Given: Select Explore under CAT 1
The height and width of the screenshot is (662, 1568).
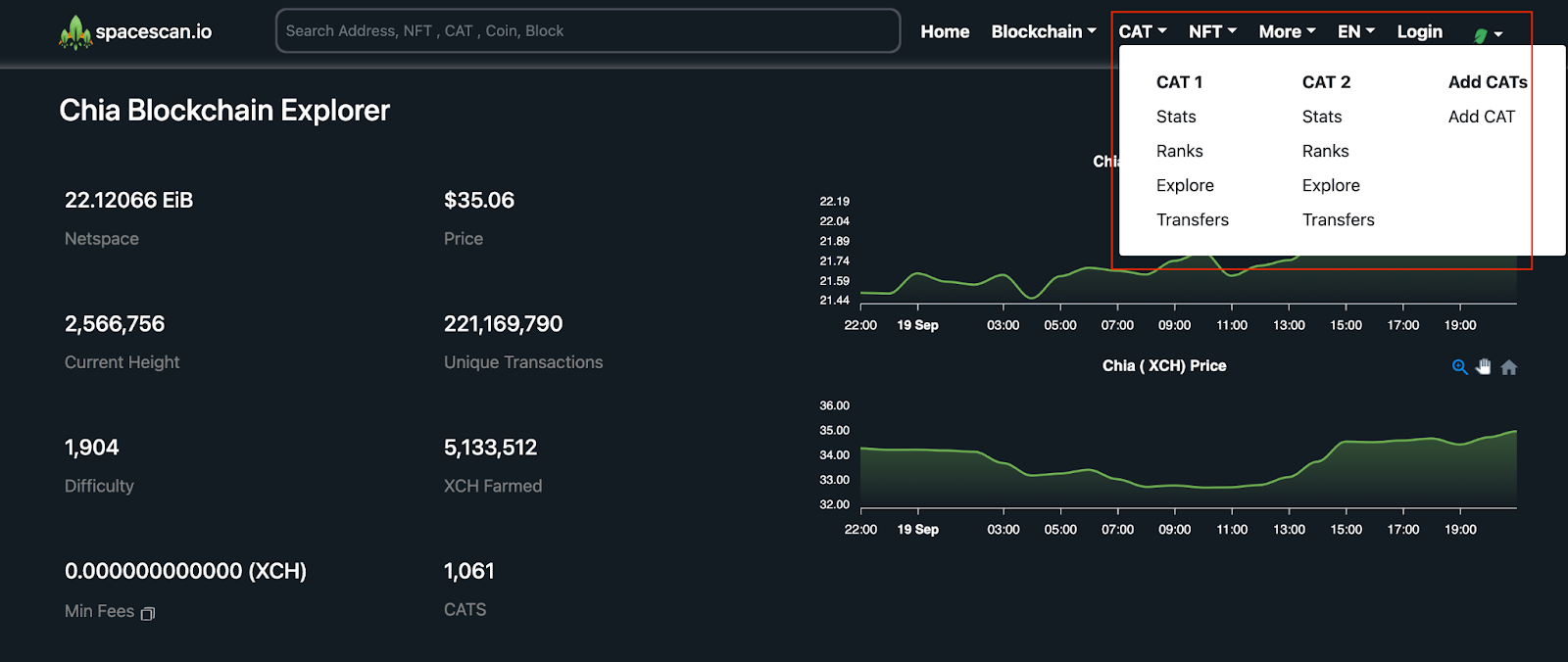Looking at the screenshot, I should point(1185,185).
